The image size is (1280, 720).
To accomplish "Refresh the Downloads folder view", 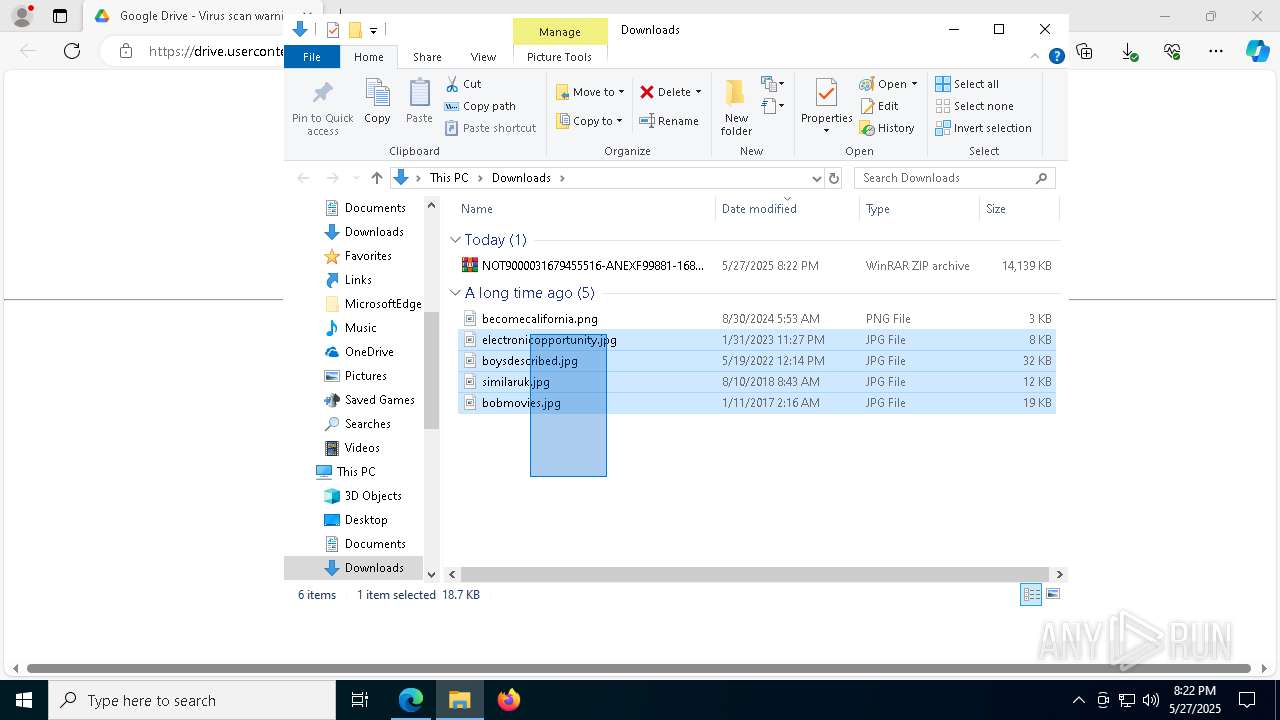I will coord(834,178).
